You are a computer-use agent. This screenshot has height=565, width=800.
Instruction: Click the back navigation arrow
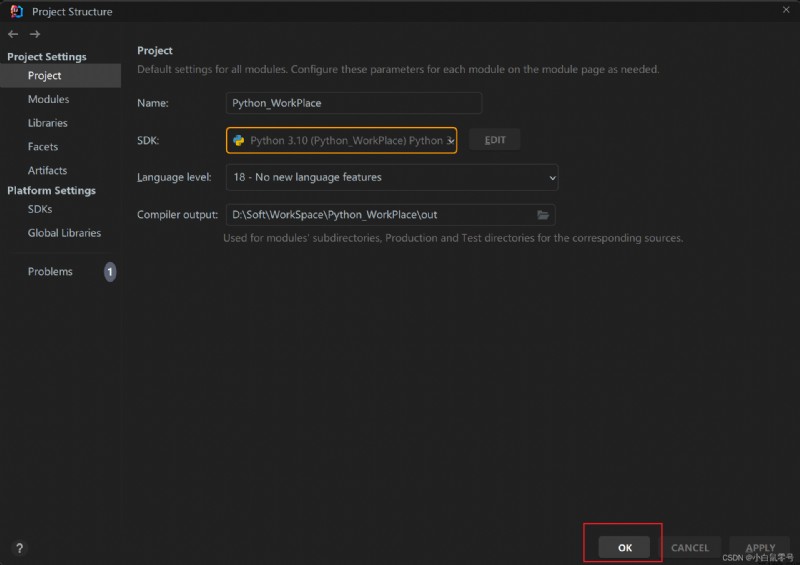(13, 34)
